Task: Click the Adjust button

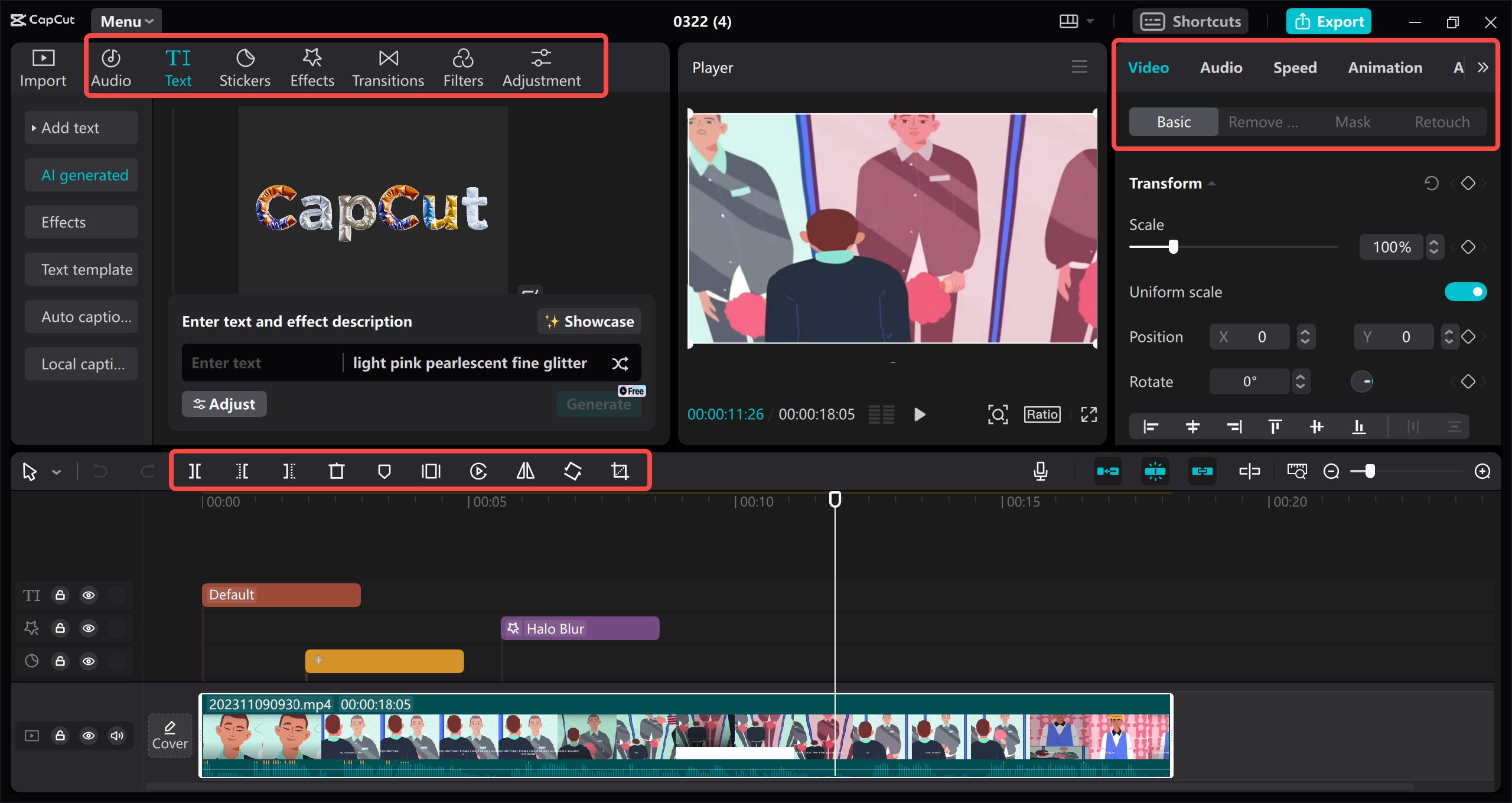Action: click(224, 404)
